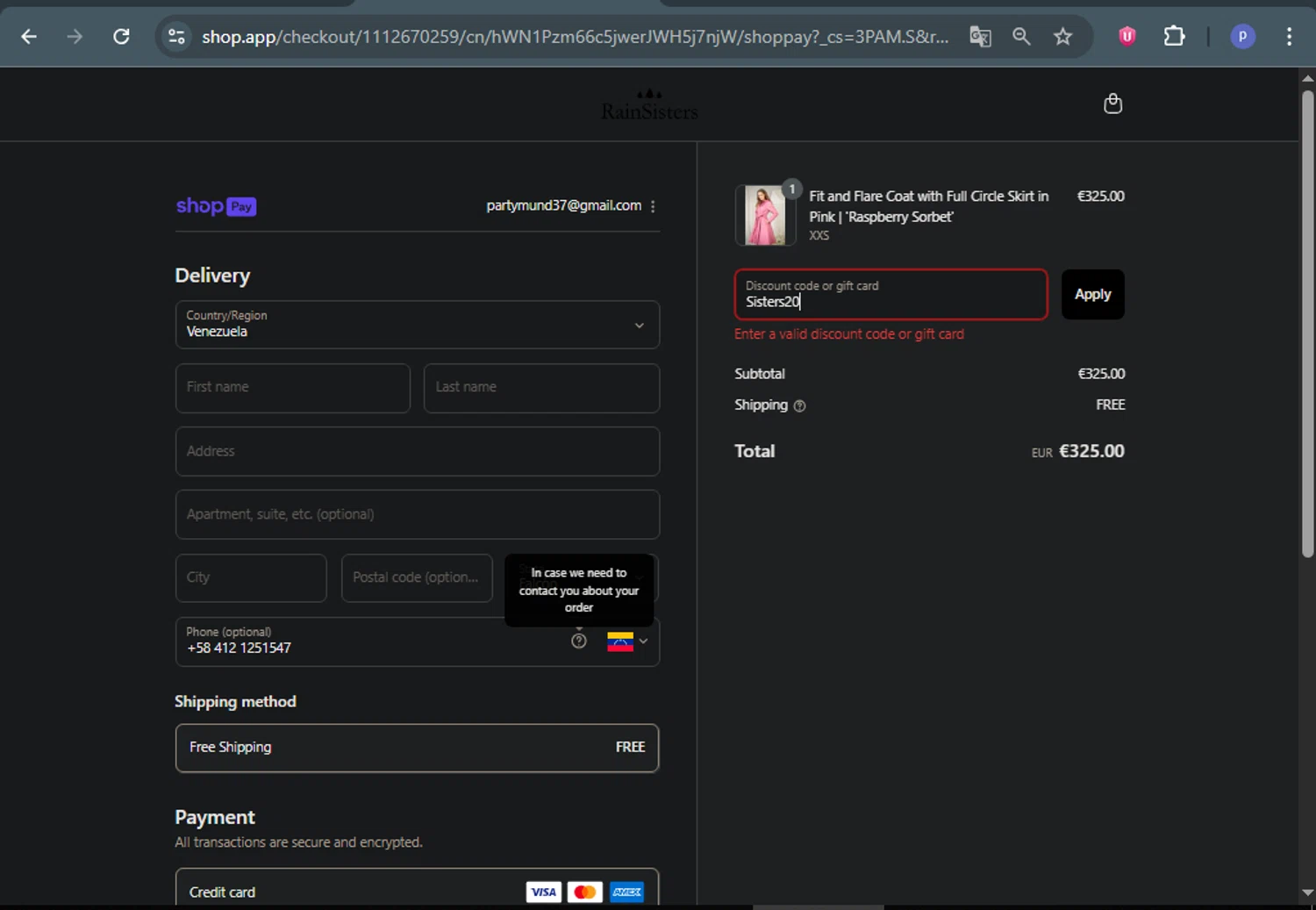Click the pink coat product thumbnail
The image size is (1316, 910).
765,215
